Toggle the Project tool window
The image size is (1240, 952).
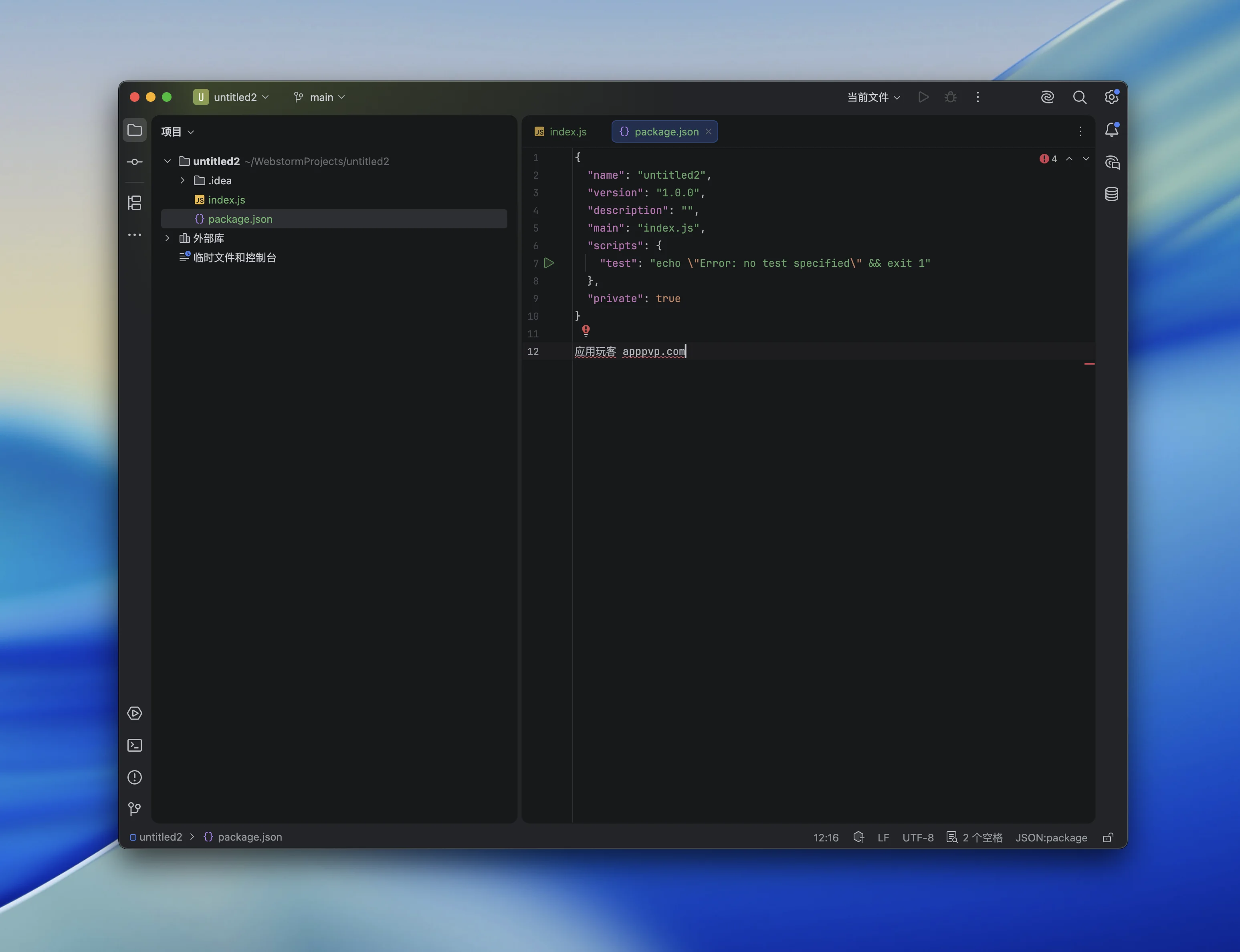[134, 130]
